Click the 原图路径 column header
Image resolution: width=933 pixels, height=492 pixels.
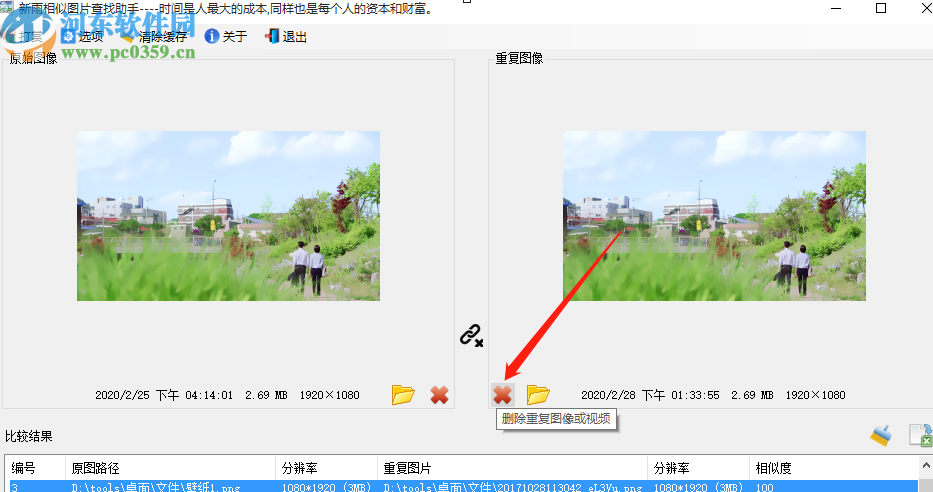170,468
